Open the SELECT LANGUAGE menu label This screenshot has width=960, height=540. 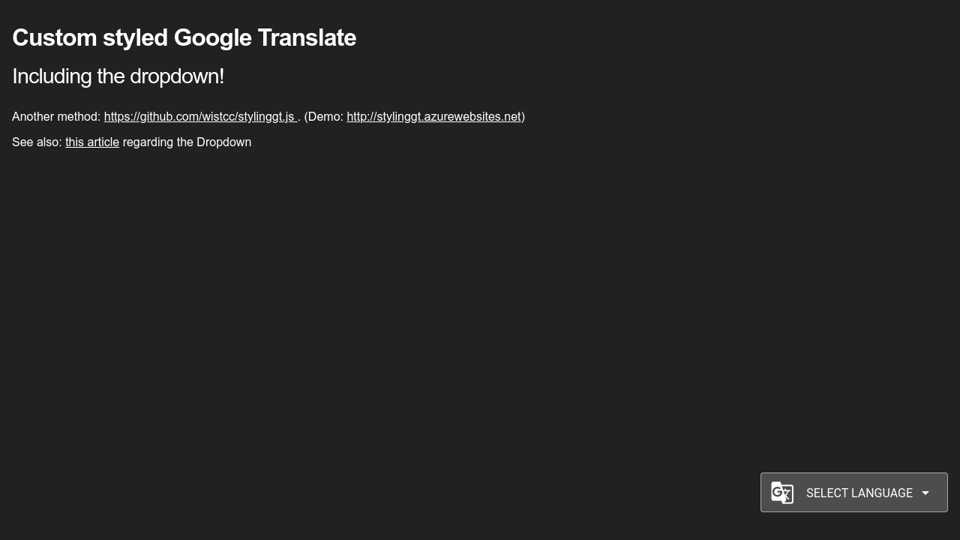tap(859, 493)
